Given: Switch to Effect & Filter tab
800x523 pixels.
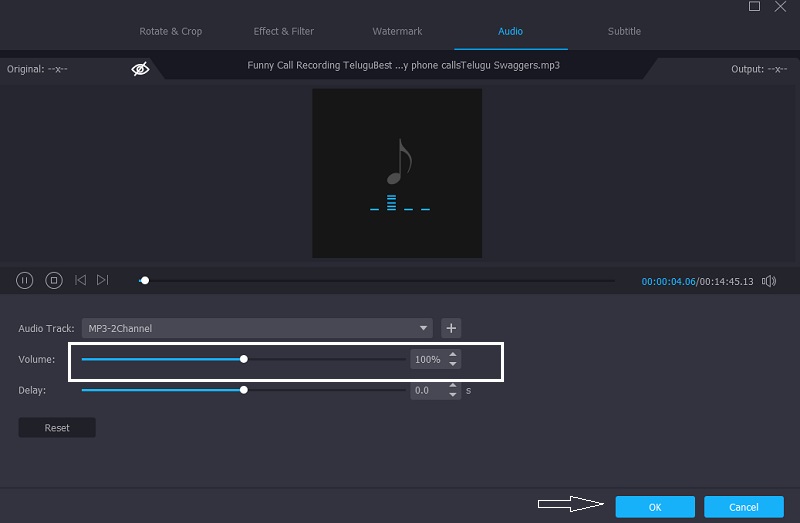Looking at the screenshot, I should pyautogui.click(x=284, y=31).
